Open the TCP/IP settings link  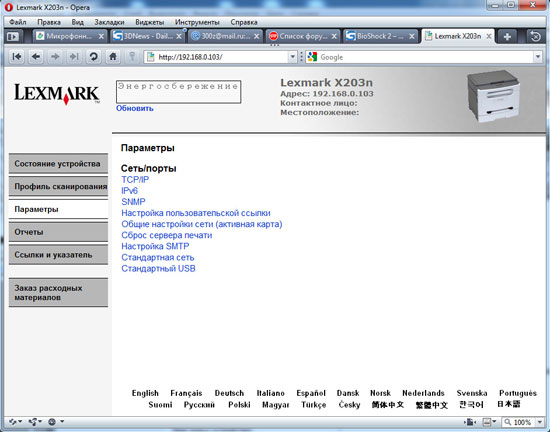135,180
